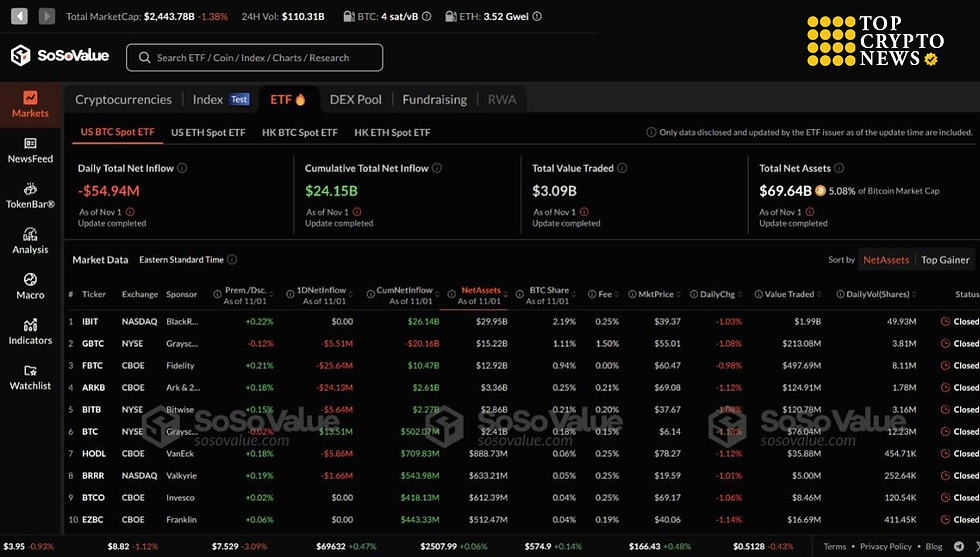
Task: Show info for Total Net Assets
Action: pyautogui.click(x=839, y=168)
